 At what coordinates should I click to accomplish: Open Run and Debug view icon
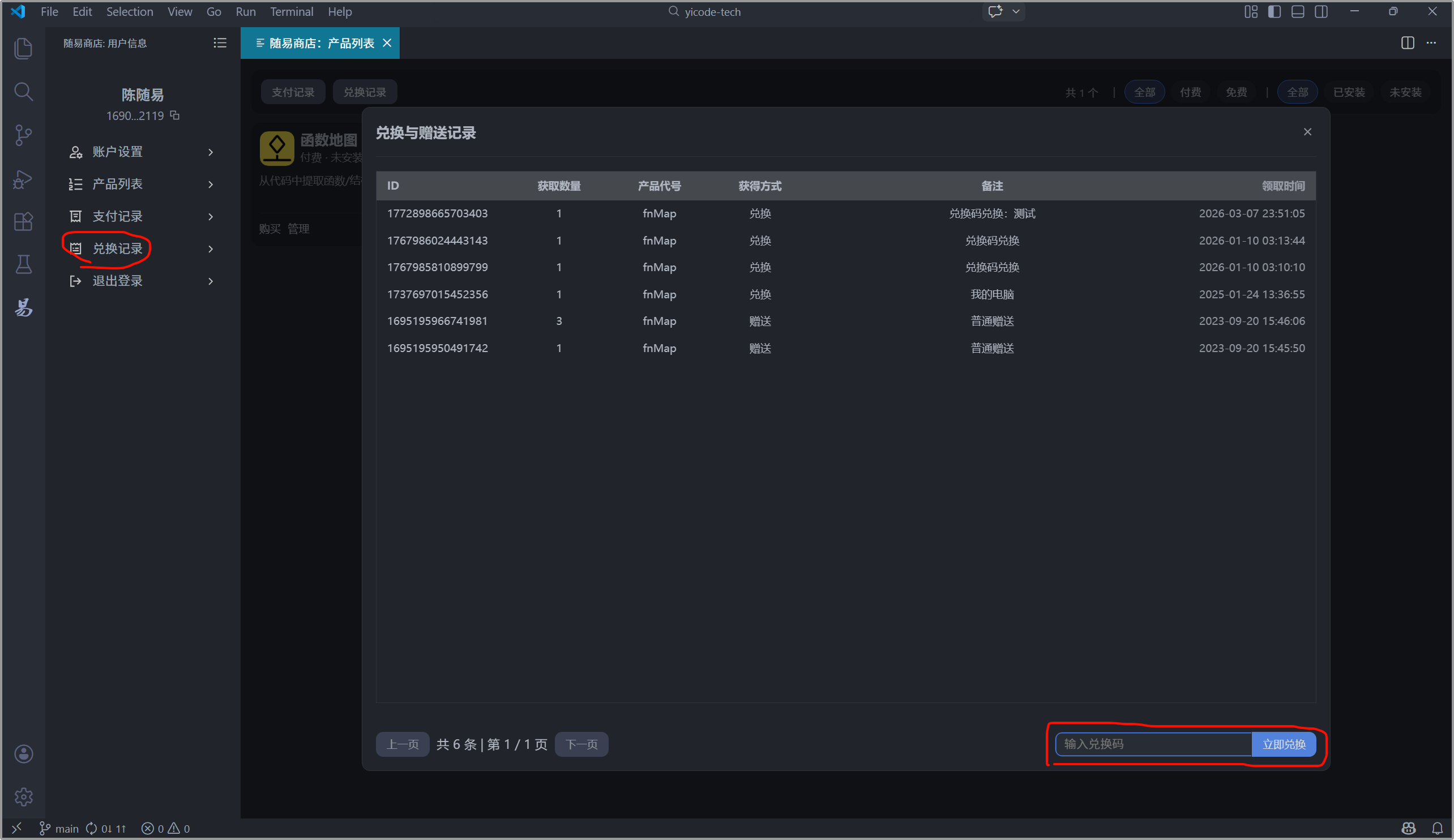[23, 179]
